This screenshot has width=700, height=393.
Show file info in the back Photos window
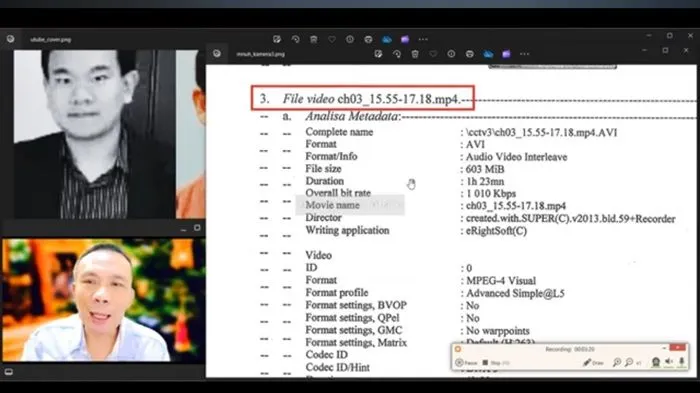point(350,39)
